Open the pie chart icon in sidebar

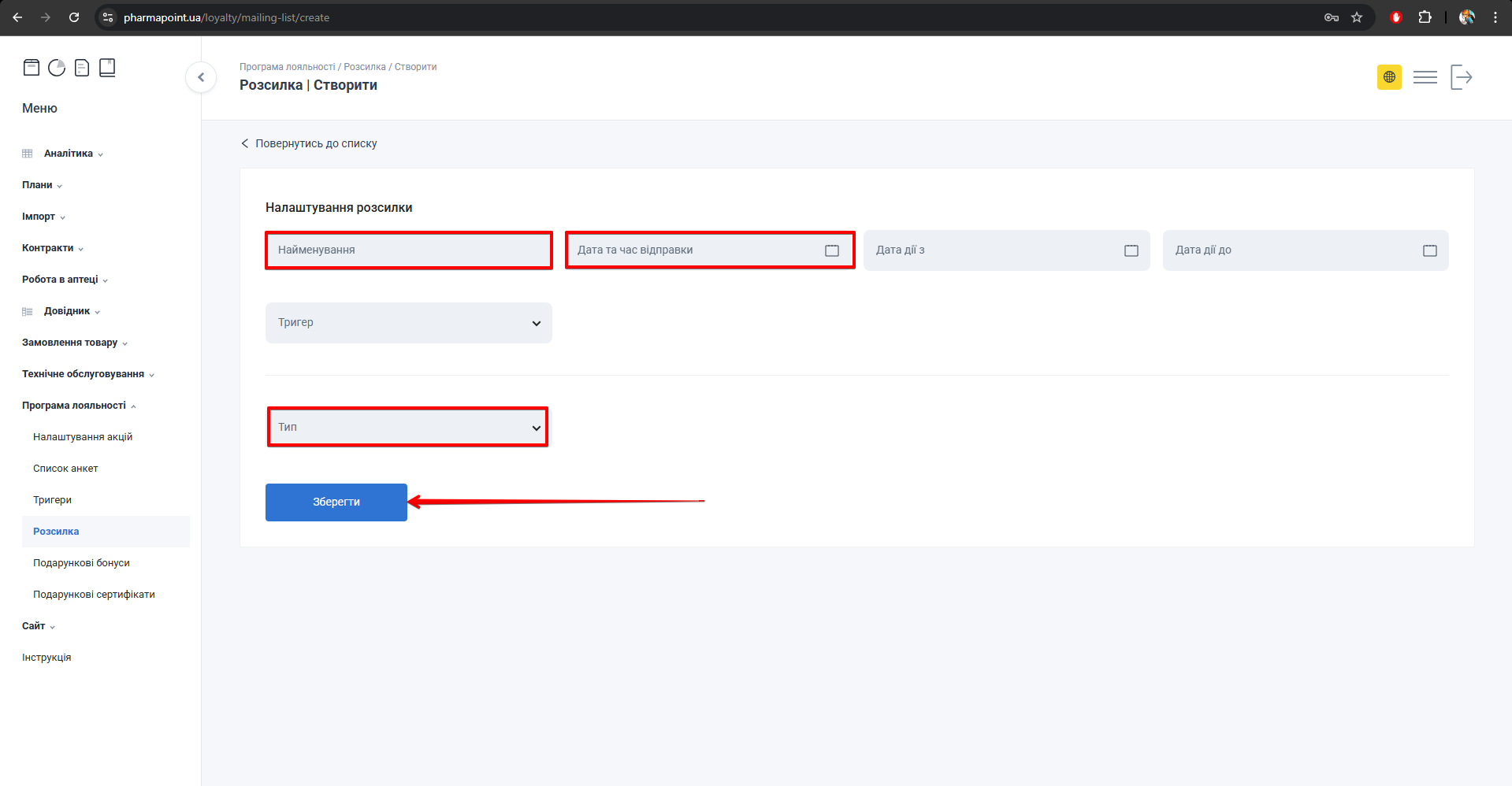(x=57, y=68)
